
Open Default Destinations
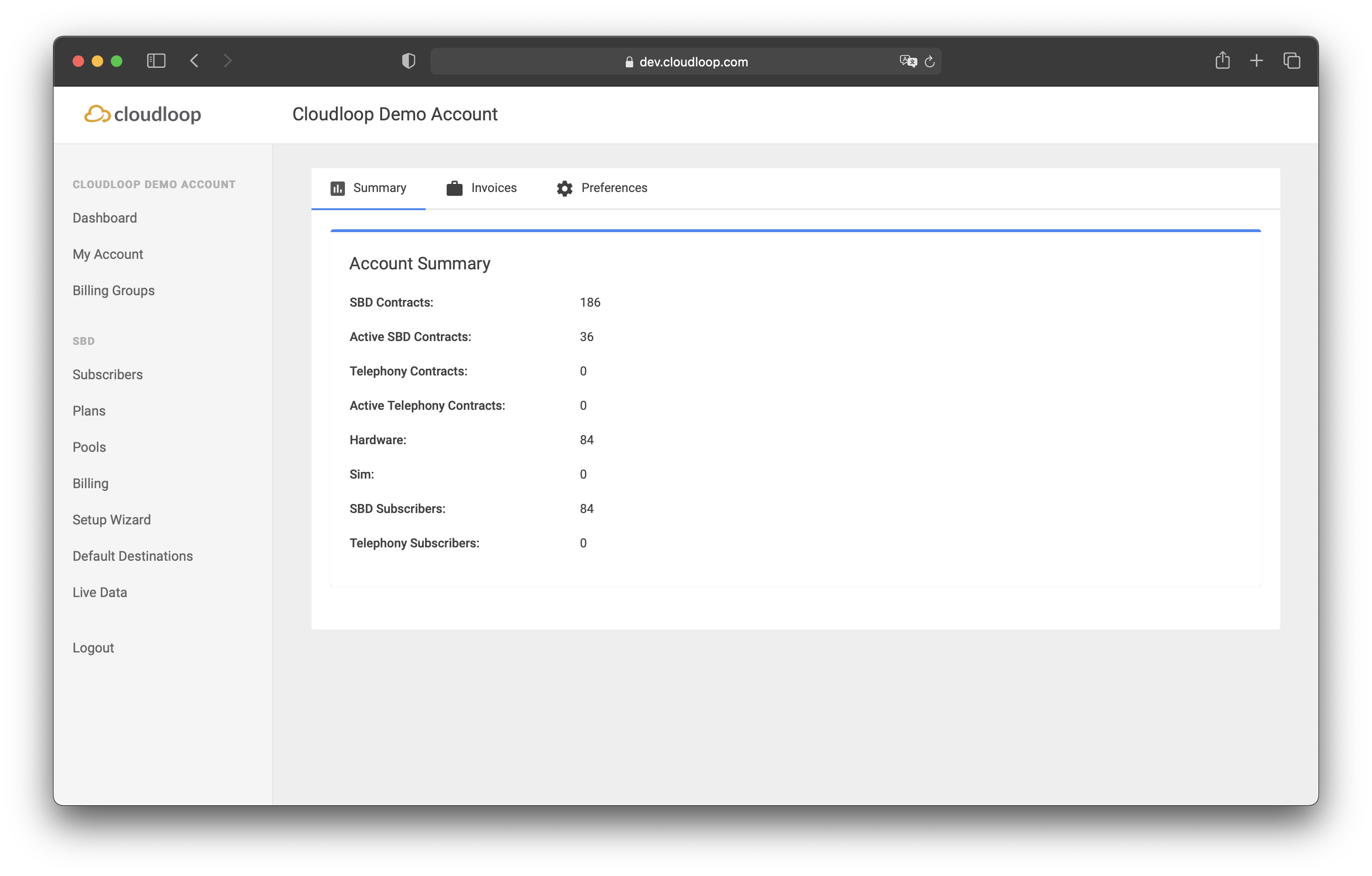click(x=133, y=556)
